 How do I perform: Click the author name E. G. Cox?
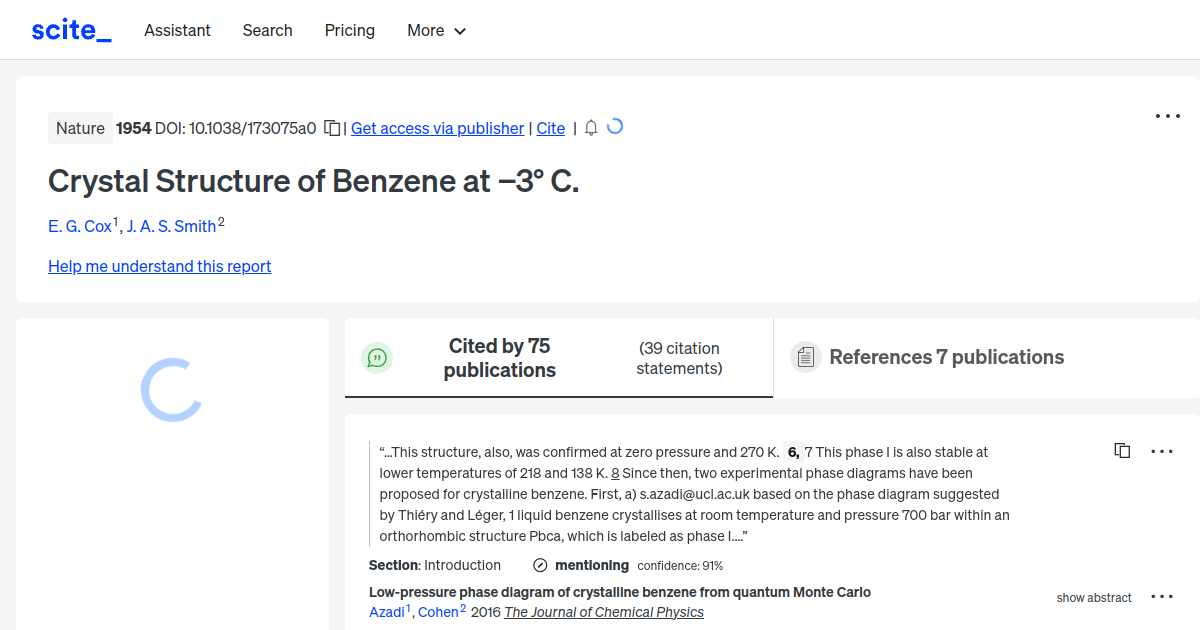80,226
